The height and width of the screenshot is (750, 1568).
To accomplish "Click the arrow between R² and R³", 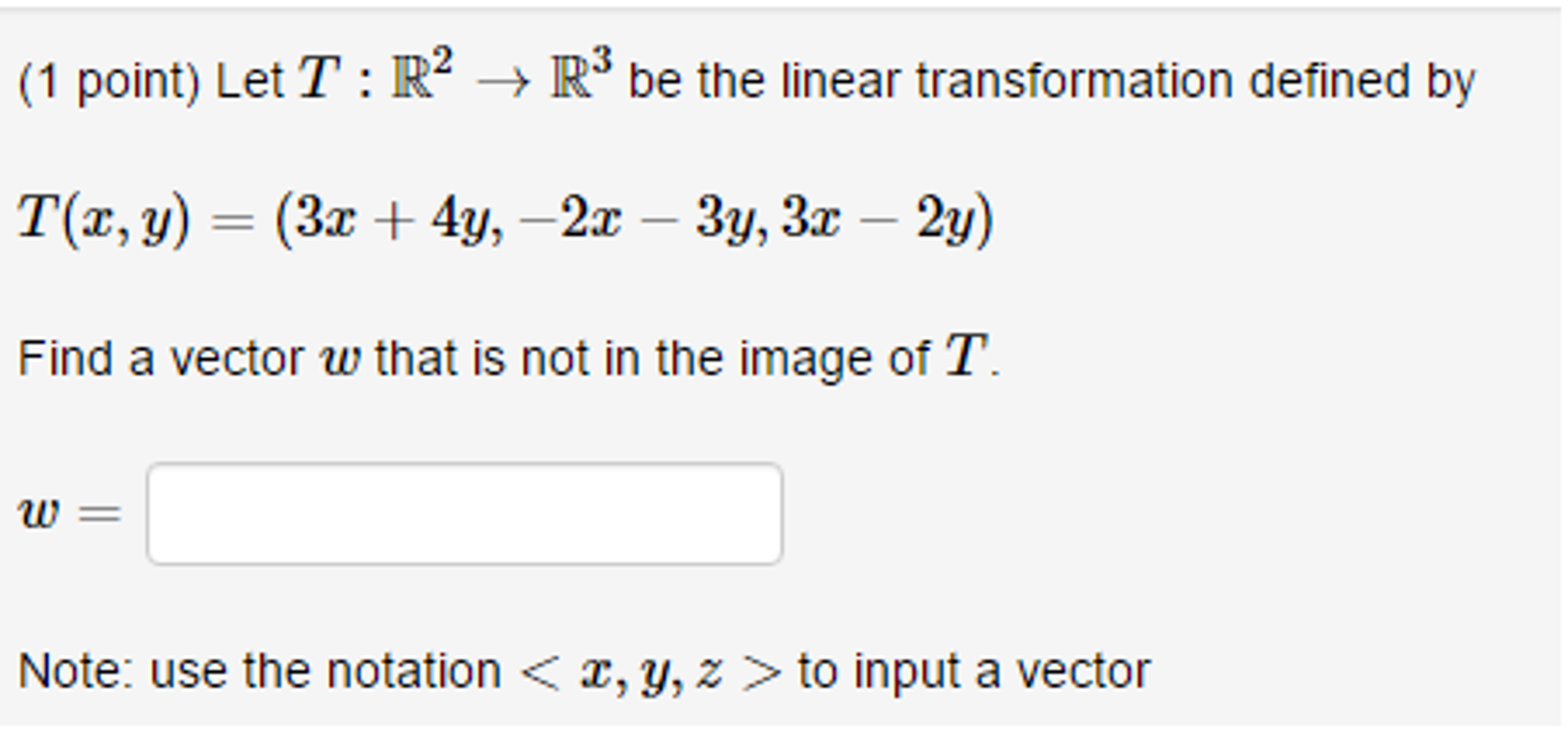I will tap(502, 81).
